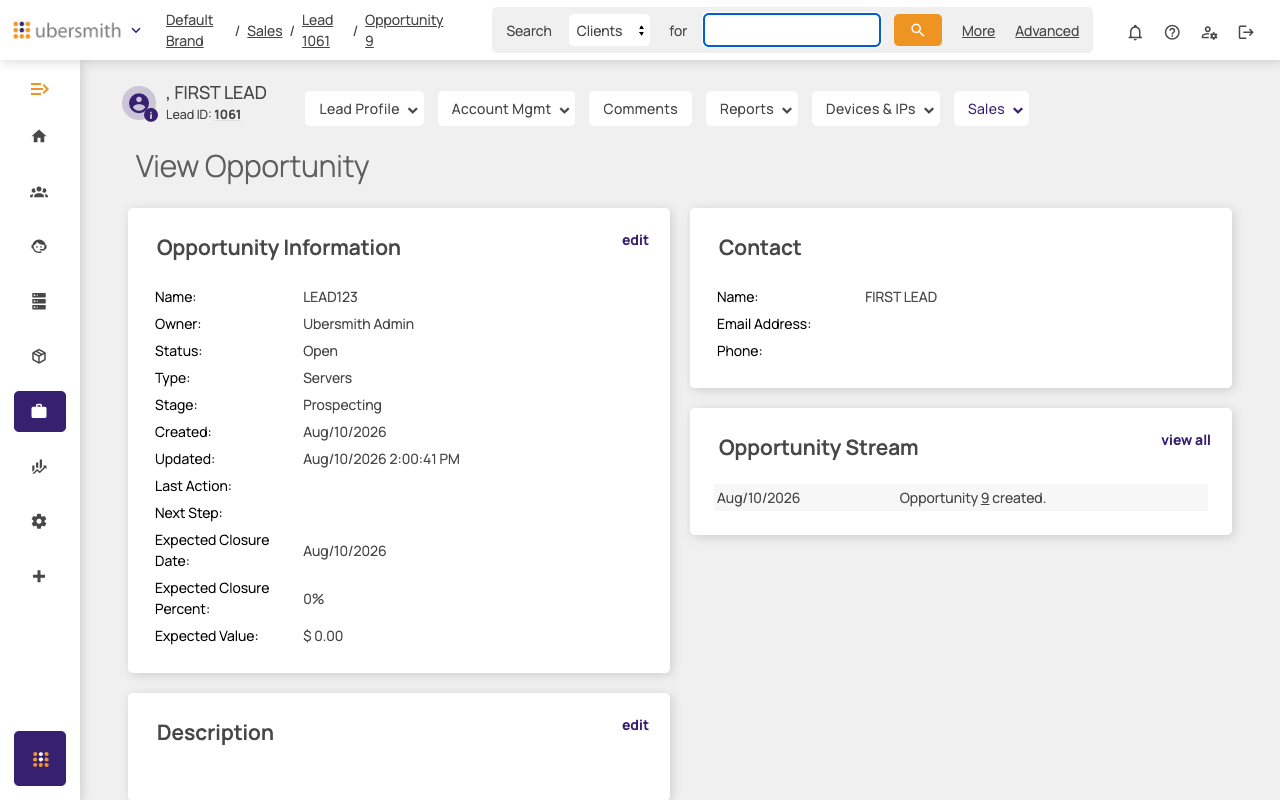Screen dimensions: 1280x800
Task: Open the Clients search type dropdown
Action: (609, 30)
